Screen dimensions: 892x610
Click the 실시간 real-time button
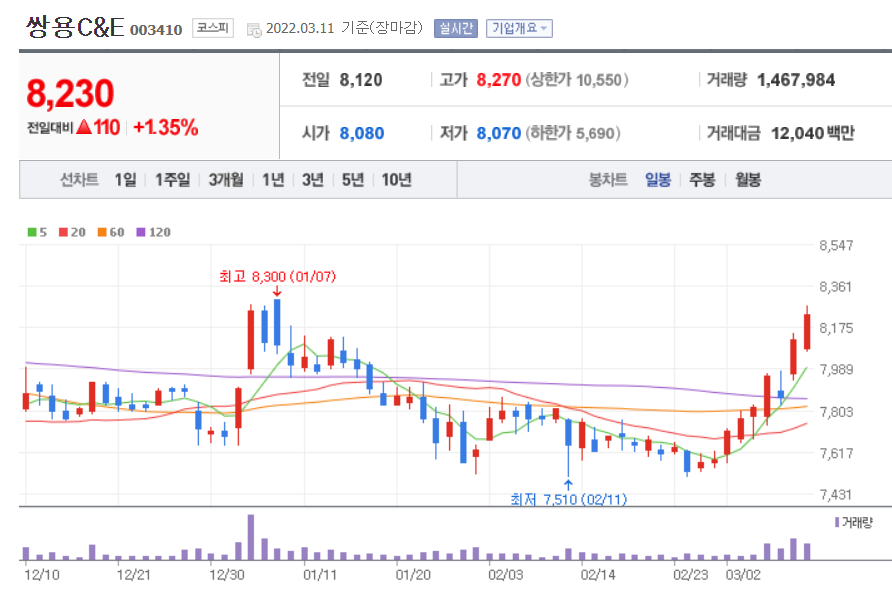456,28
